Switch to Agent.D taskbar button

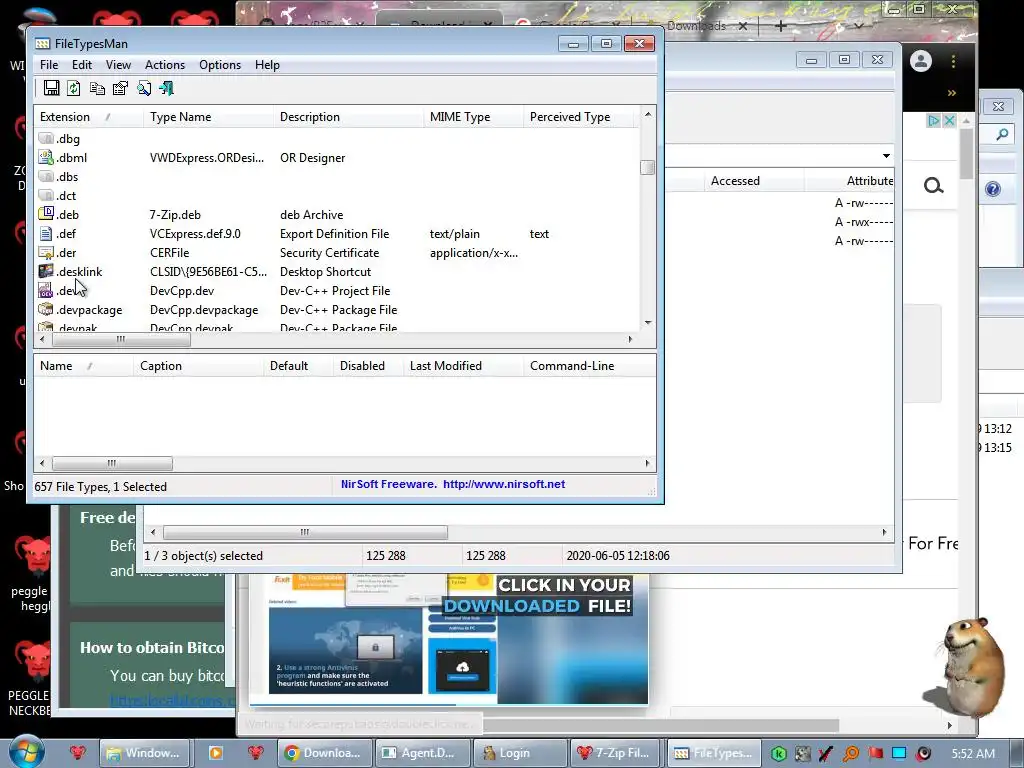[x=423, y=753]
